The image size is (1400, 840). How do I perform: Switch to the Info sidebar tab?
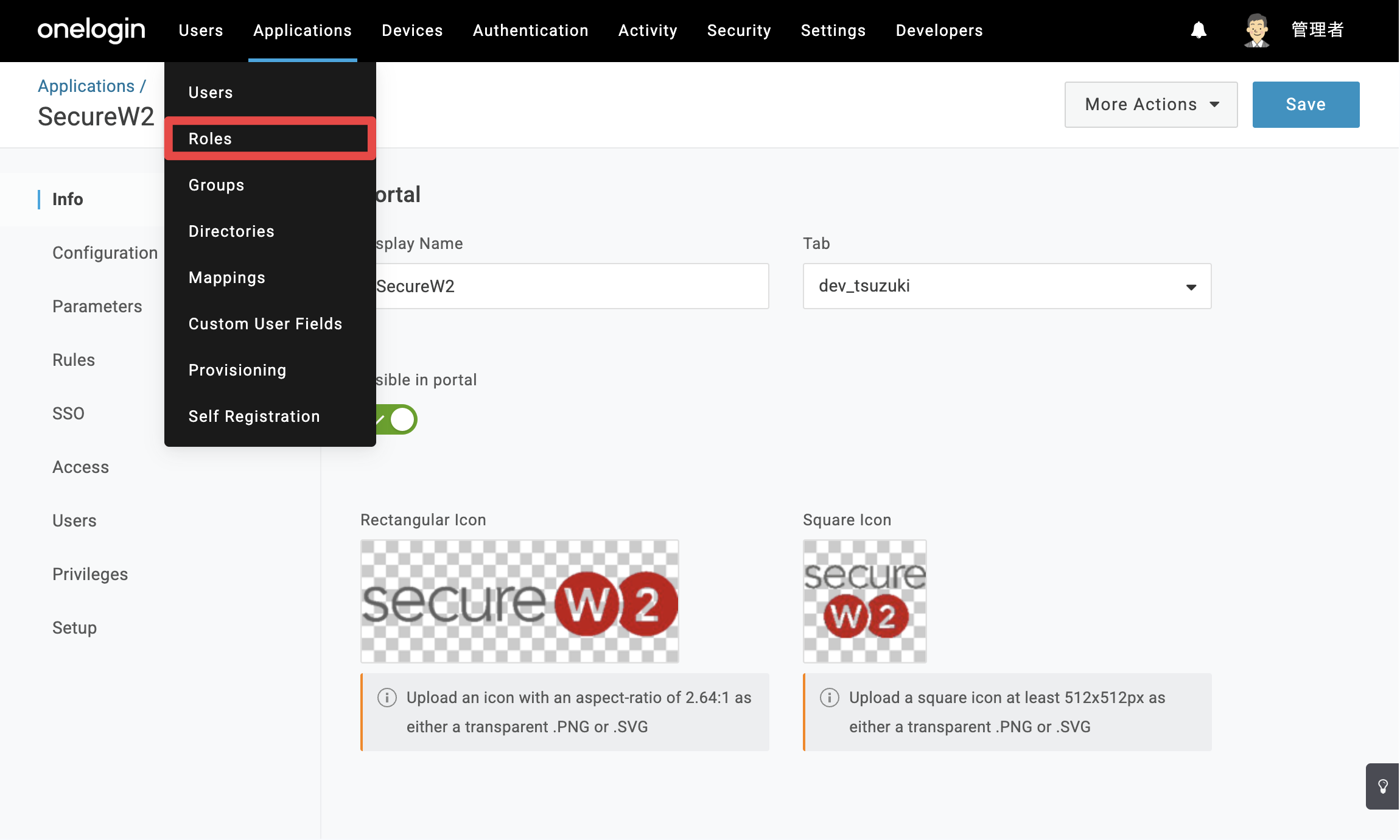pyautogui.click(x=68, y=200)
